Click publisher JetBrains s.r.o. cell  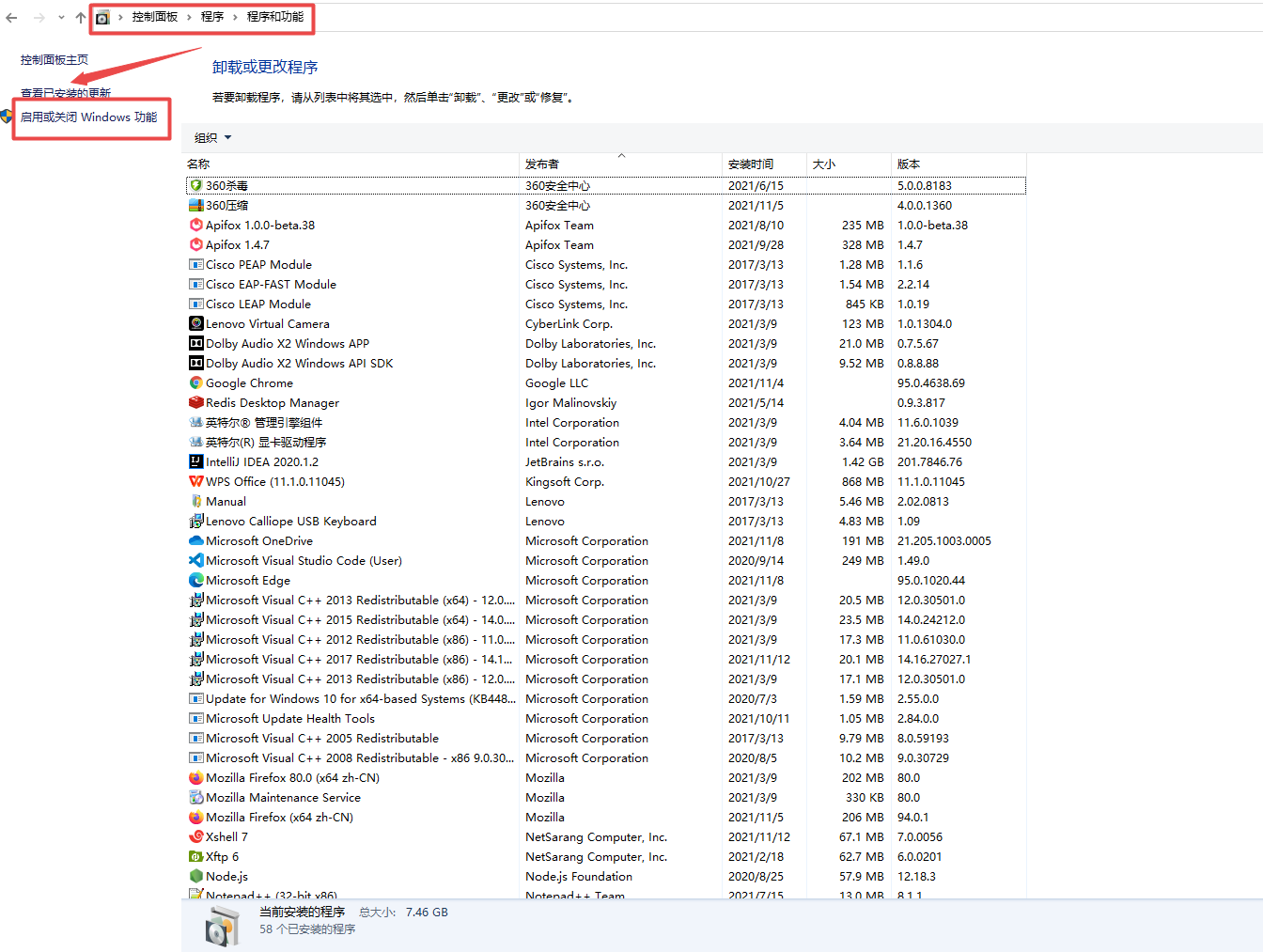565,461
